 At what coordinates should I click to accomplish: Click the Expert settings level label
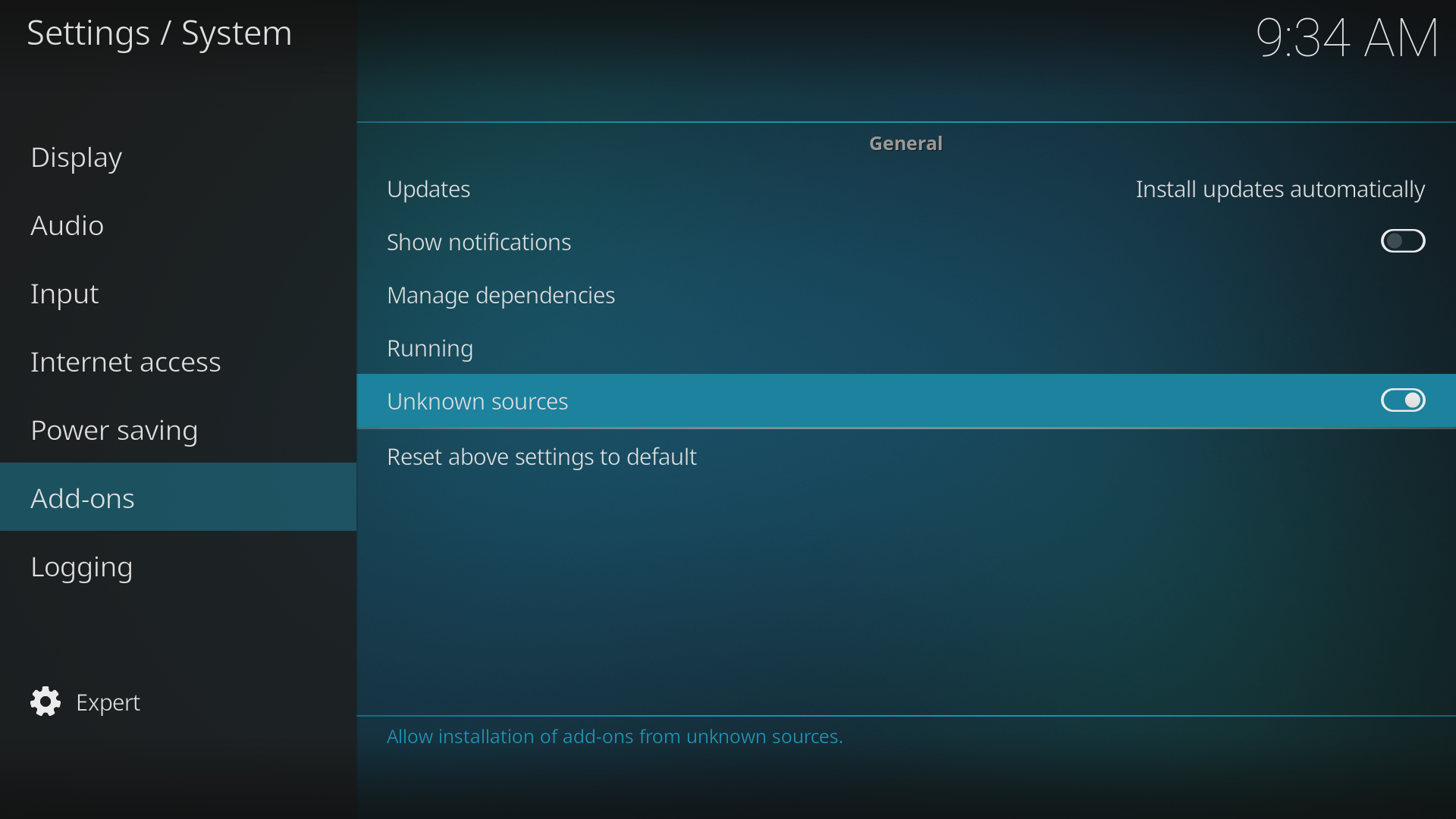(x=108, y=702)
